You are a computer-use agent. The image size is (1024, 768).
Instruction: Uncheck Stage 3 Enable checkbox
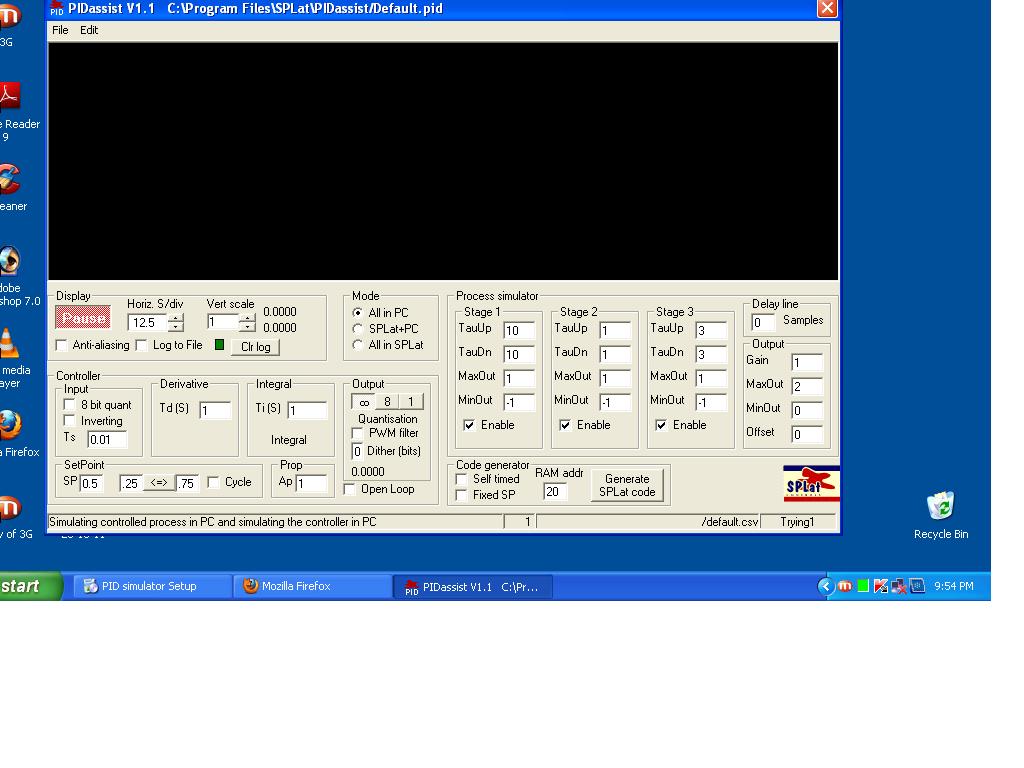pos(662,425)
